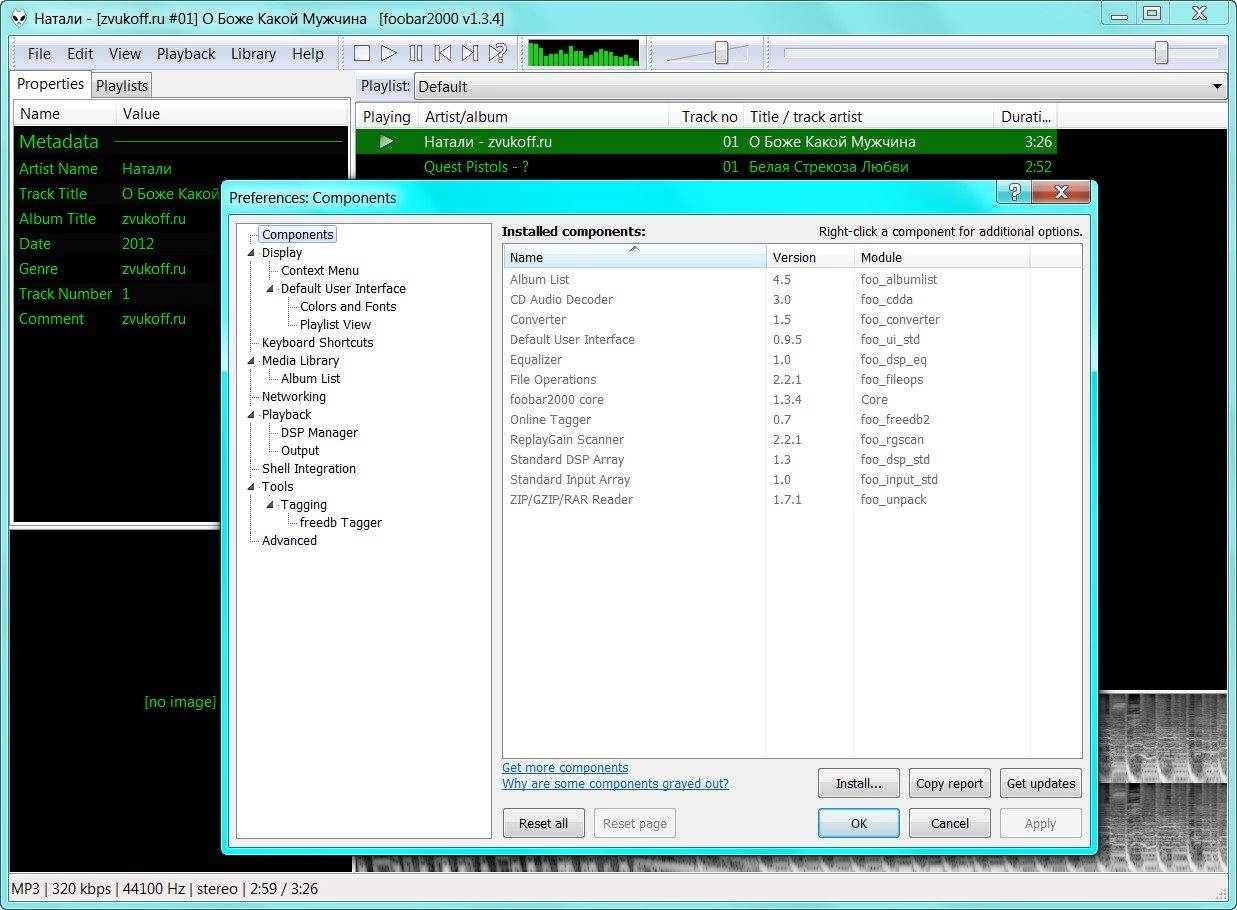The height and width of the screenshot is (910, 1237).
Task: Select Output preferences page
Action: [300, 451]
